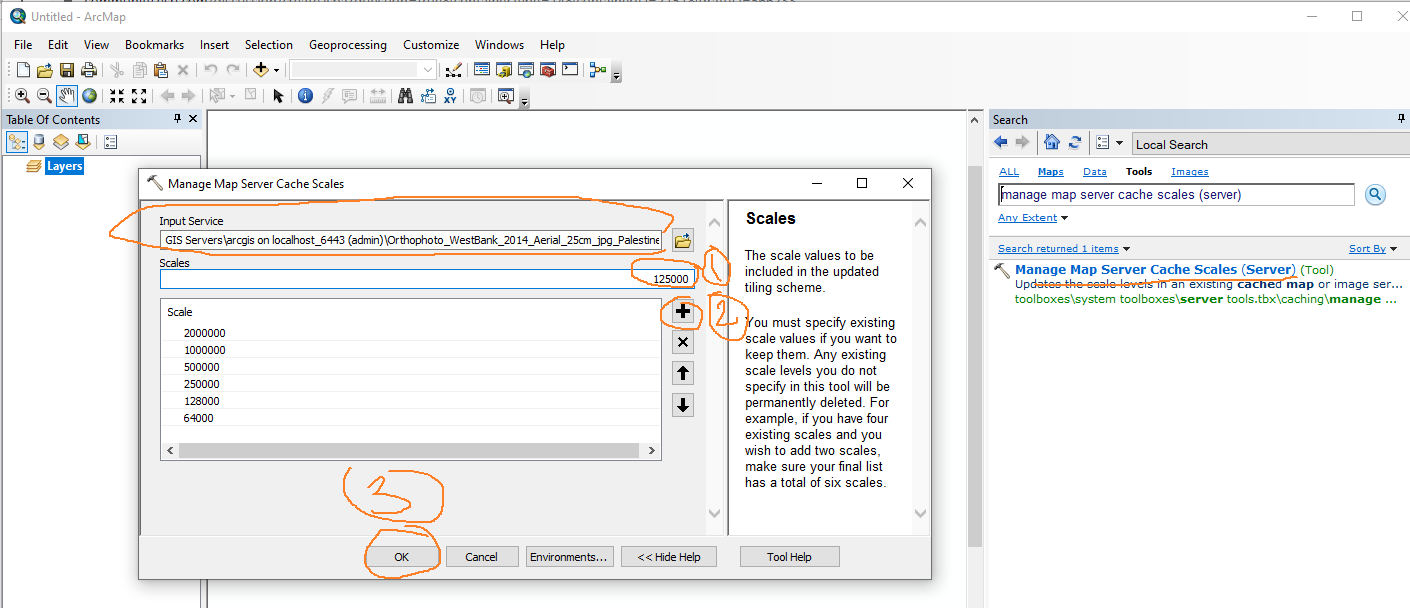Click the plus button to add the scale
The image size is (1410, 608).
683,312
